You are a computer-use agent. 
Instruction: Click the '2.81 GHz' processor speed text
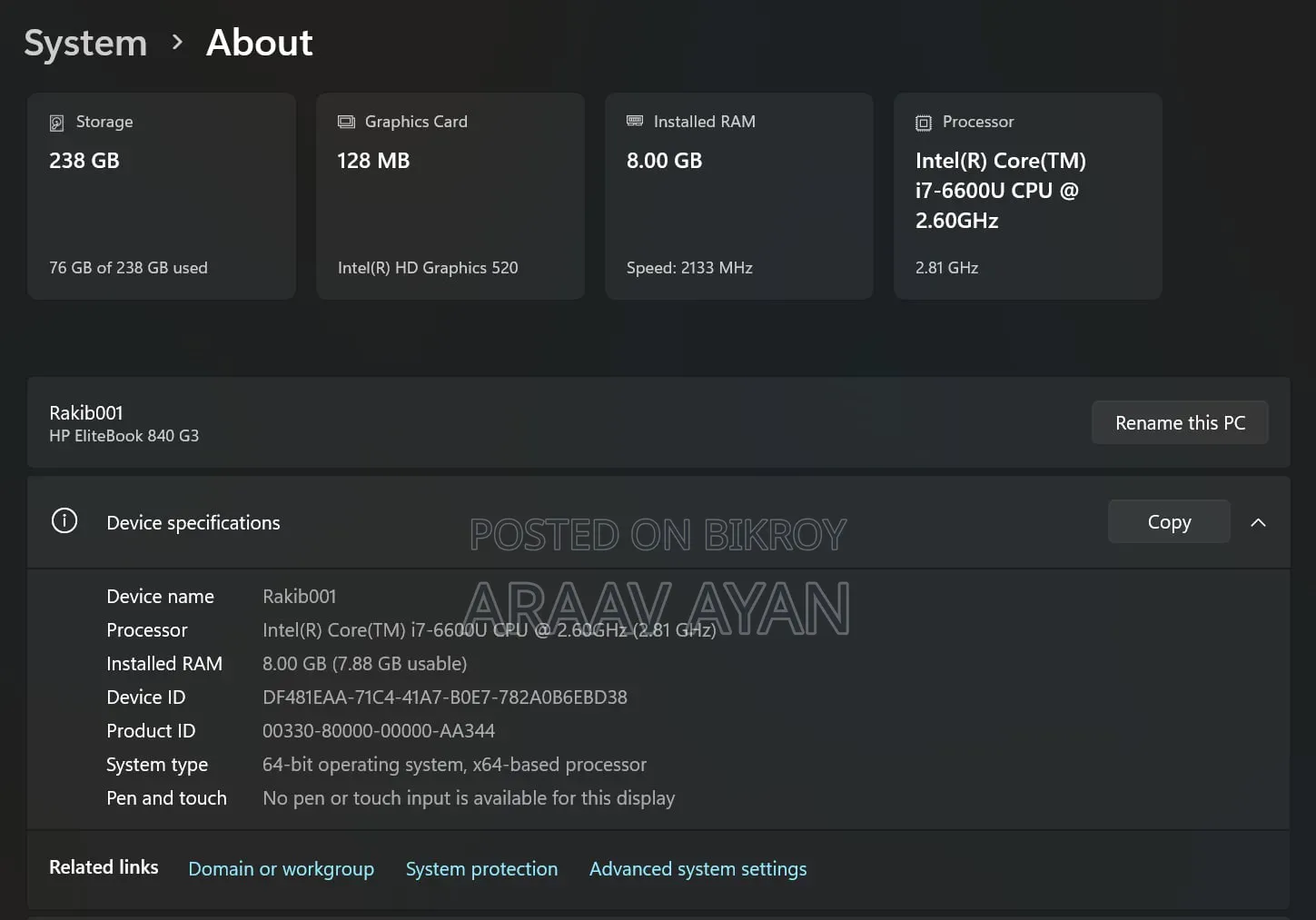tap(946, 268)
